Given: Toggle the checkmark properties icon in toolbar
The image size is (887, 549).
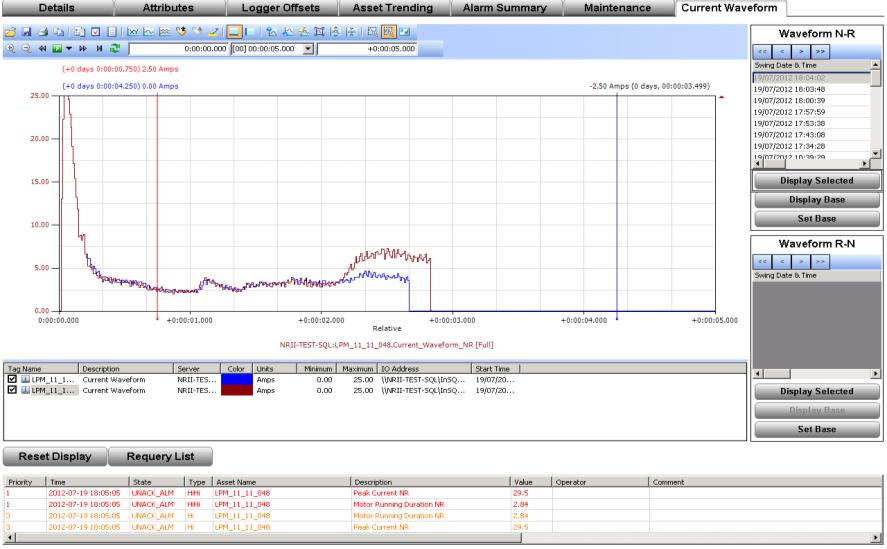Looking at the screenshot, I should (x=96, y=32).
